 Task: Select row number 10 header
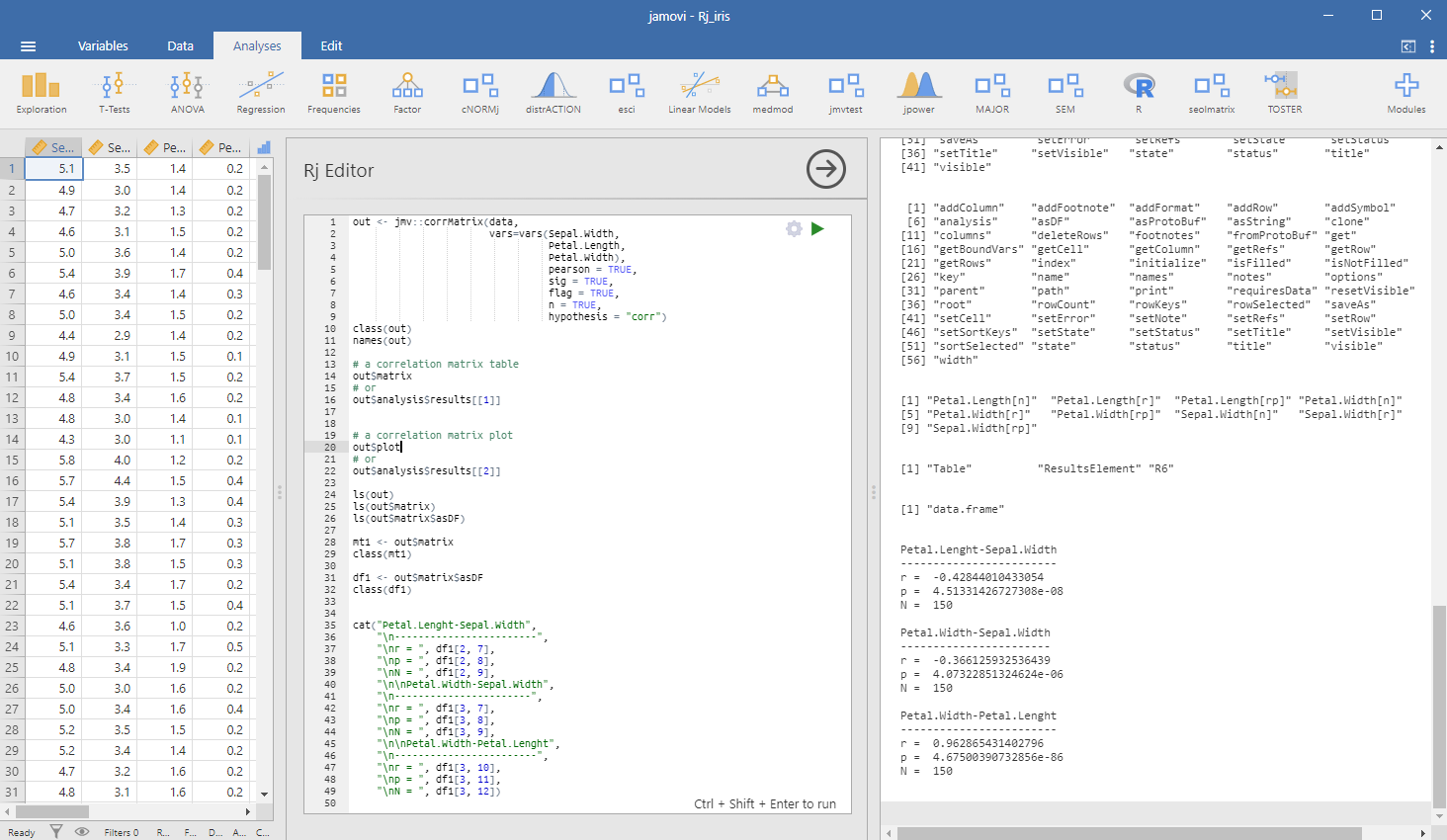pos(12,356)
